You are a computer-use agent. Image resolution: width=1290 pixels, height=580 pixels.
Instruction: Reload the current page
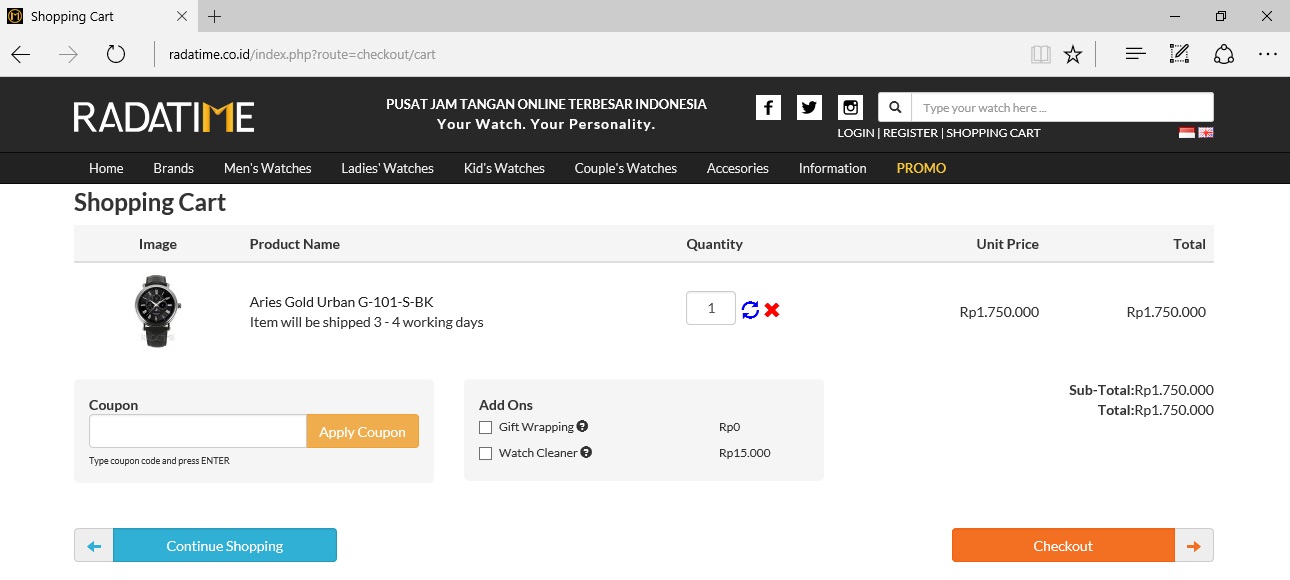116,54
